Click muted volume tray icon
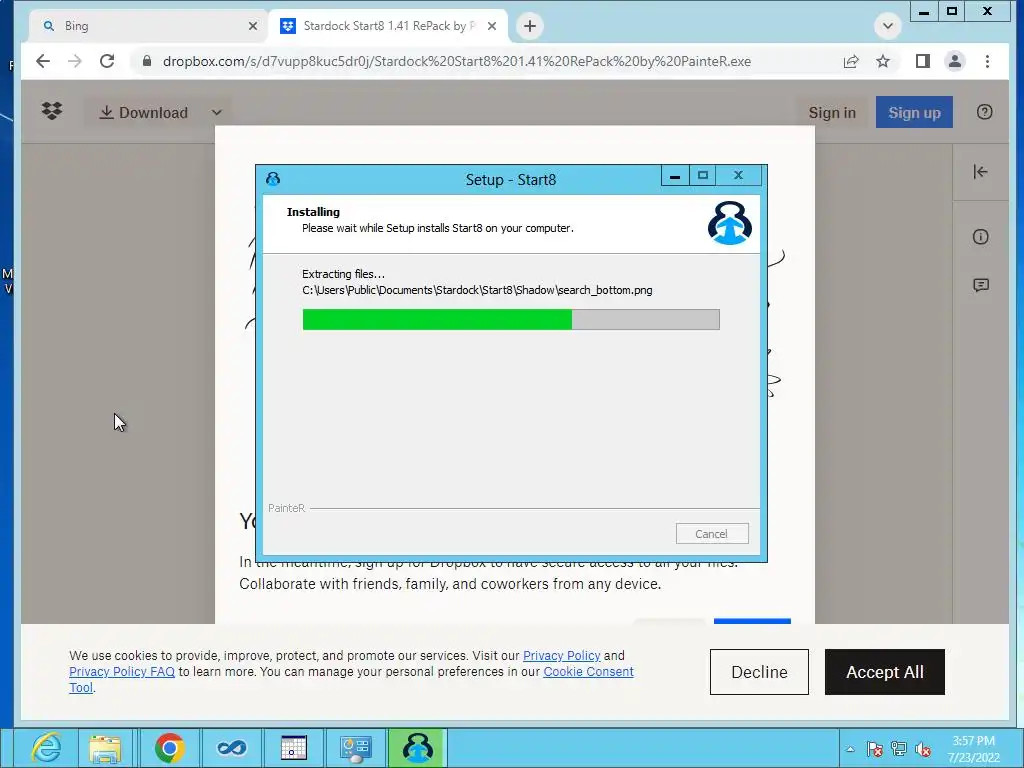This screenshot has height=768, width=1024. [923, 749]
